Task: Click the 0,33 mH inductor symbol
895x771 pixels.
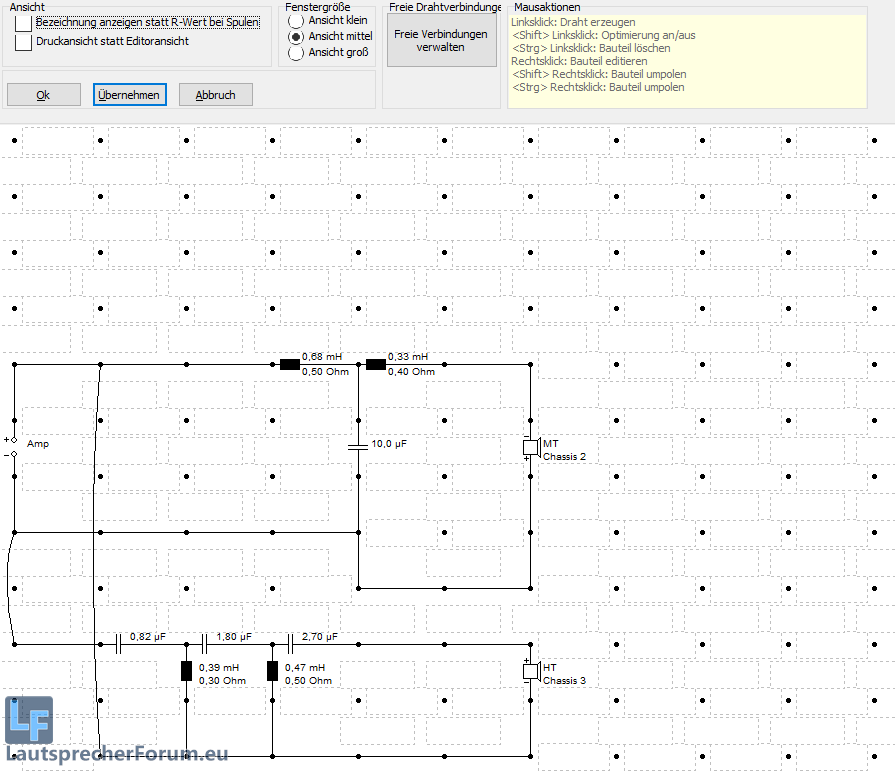Action: [x=375, y=364]
